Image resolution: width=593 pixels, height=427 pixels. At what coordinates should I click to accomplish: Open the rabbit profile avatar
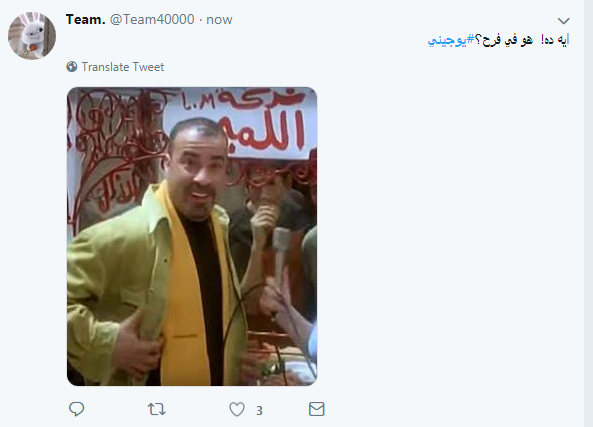[x=32, y=36]
